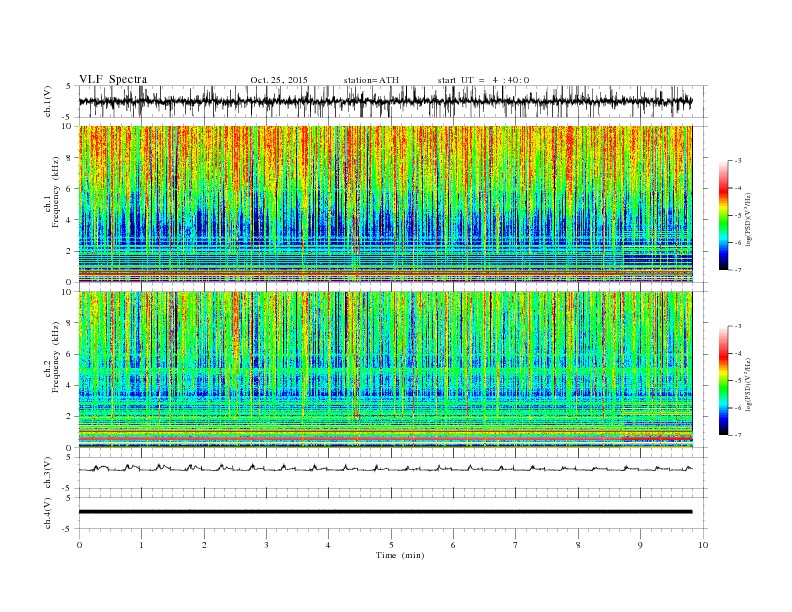The width and height of the screenshot is (792, 612).
Task: Click the "ch.1(V)" waveform axis label
Action: click(x=48, y=101)
